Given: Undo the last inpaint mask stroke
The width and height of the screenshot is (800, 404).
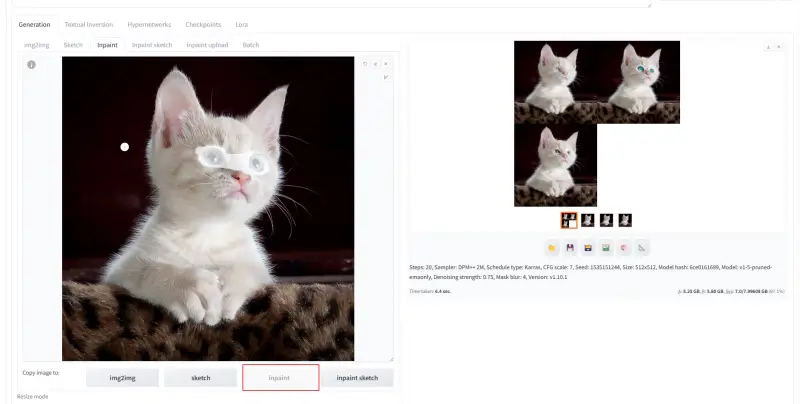Looking at the screenshot, I should point(365,64).
